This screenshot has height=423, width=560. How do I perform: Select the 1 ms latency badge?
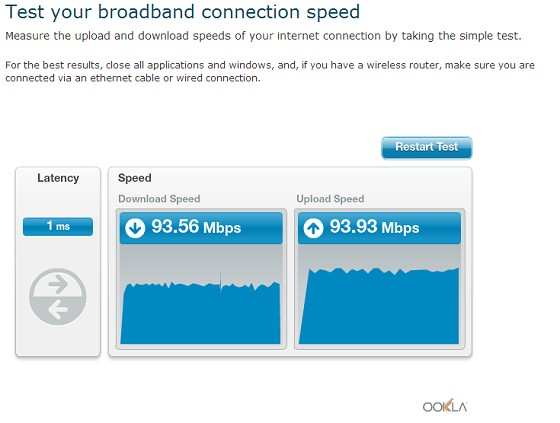(x=58, y=227)
